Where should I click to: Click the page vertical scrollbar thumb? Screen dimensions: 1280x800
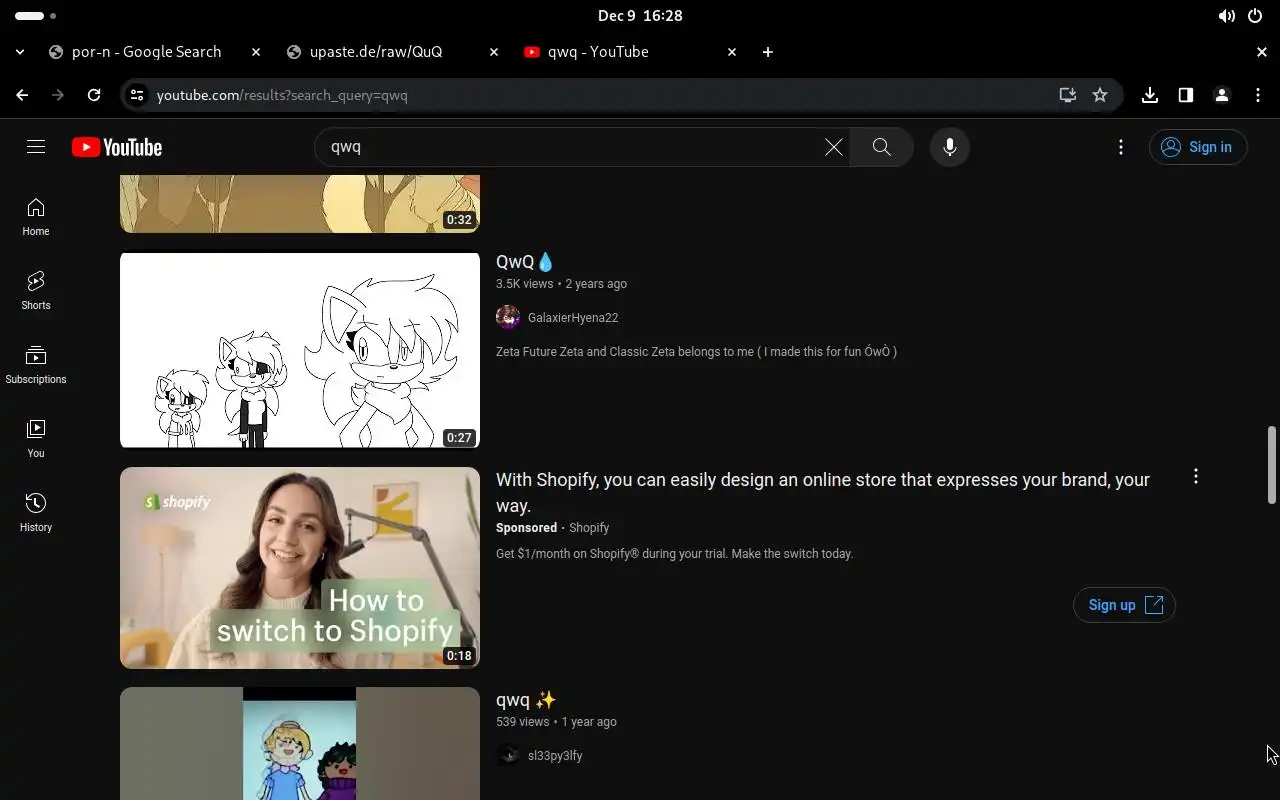[x=1272, y=465]
